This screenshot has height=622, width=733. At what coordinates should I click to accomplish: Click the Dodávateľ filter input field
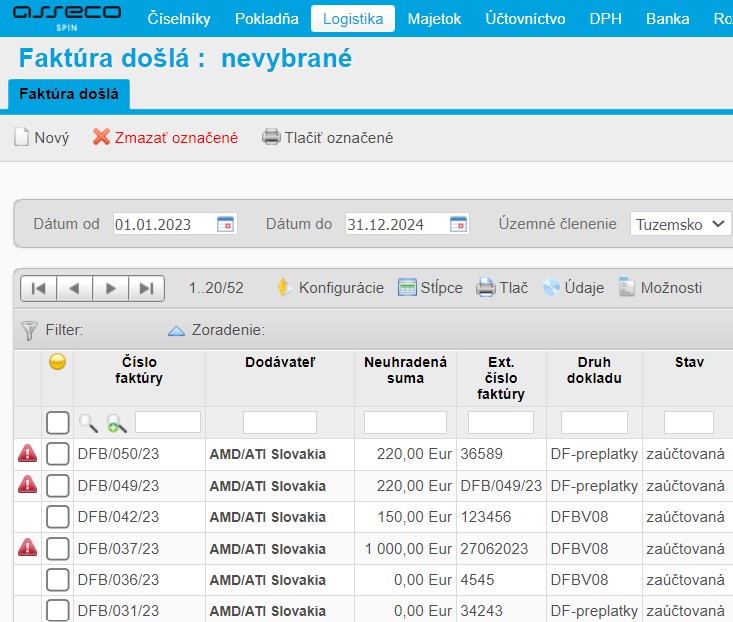tap(280, 422)
